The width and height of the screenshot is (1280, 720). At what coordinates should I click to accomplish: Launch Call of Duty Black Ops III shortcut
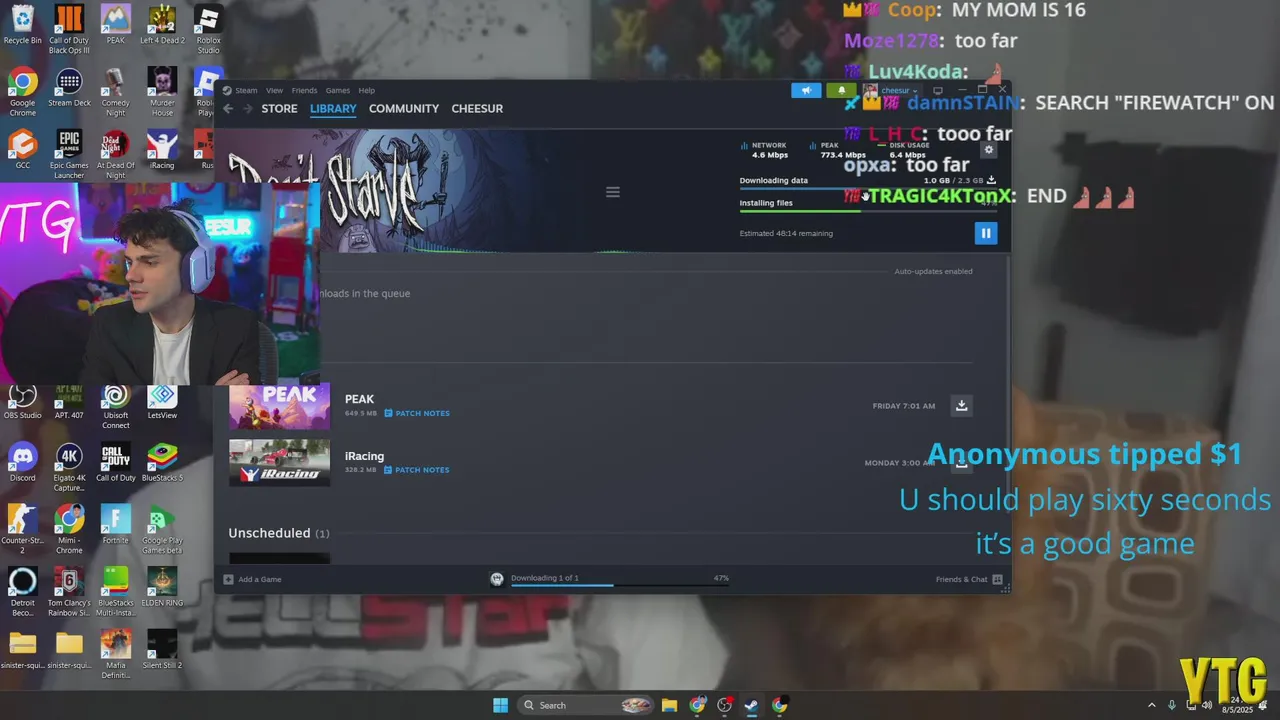tap(69, 29)
